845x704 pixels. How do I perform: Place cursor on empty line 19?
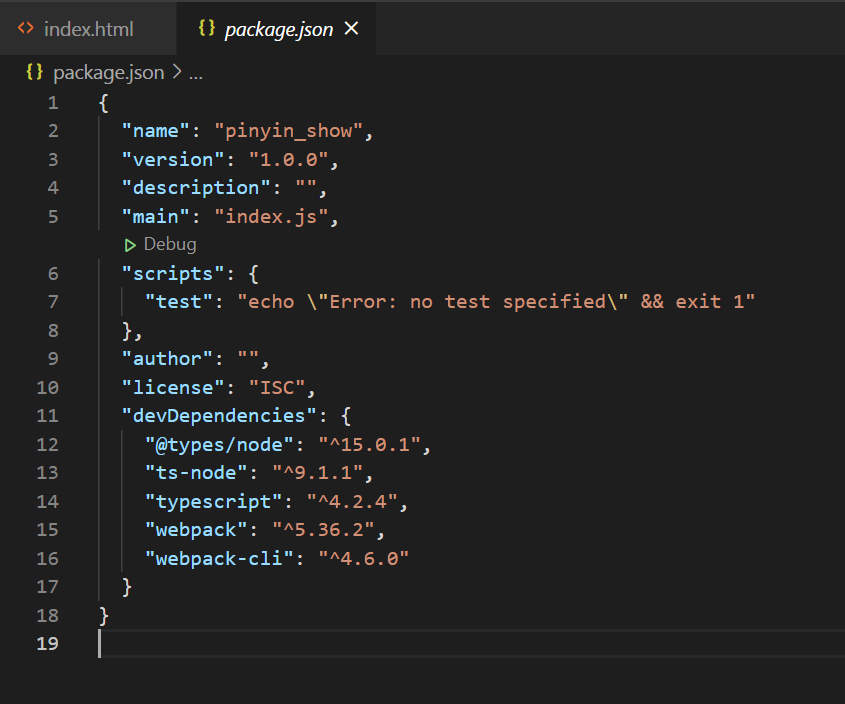[x=472, y=643]
